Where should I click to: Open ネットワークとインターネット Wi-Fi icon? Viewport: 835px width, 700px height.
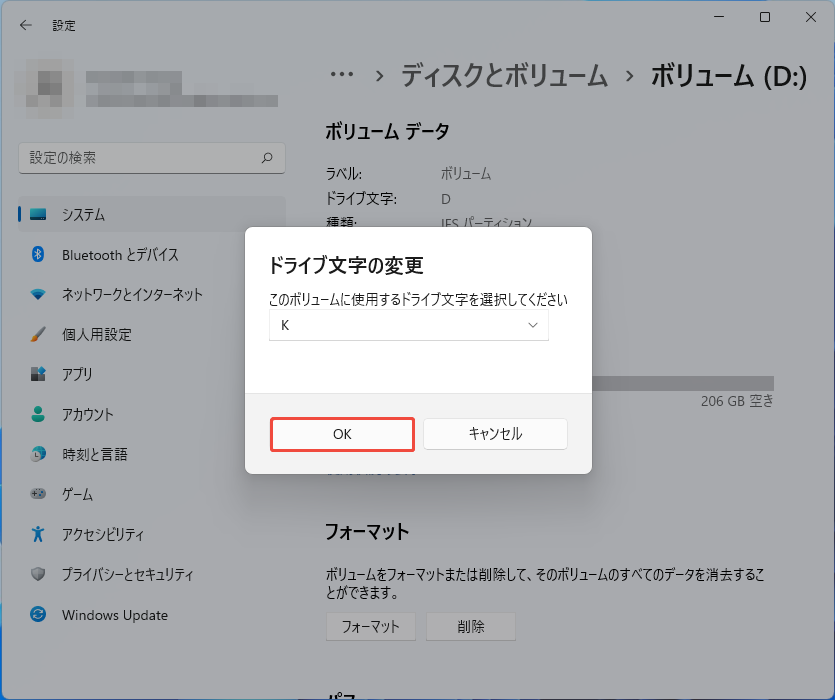coord(38,294)
